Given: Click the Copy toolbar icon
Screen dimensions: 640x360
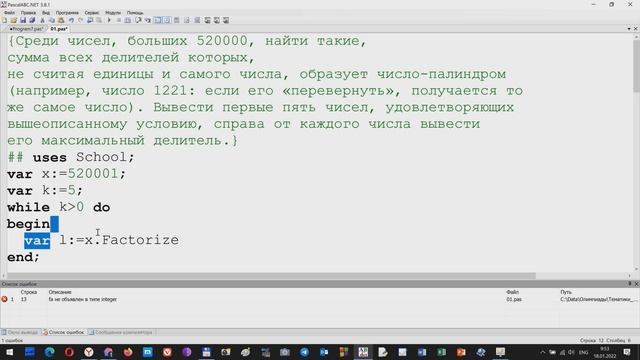Looking at the screenshot, I should tap(51, 20).
